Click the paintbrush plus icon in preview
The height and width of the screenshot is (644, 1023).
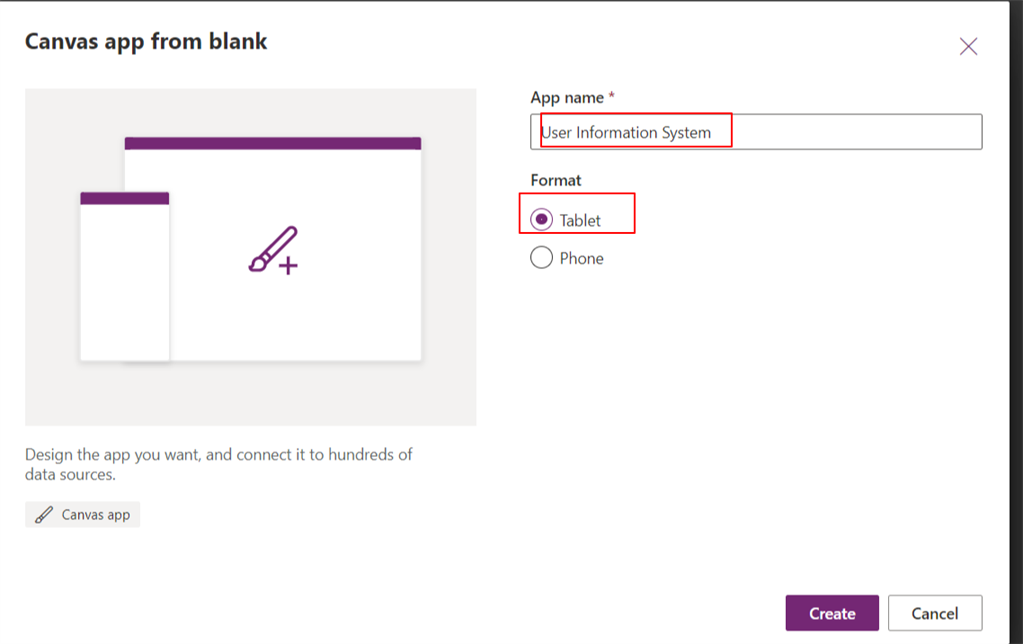tap(273, 251)
